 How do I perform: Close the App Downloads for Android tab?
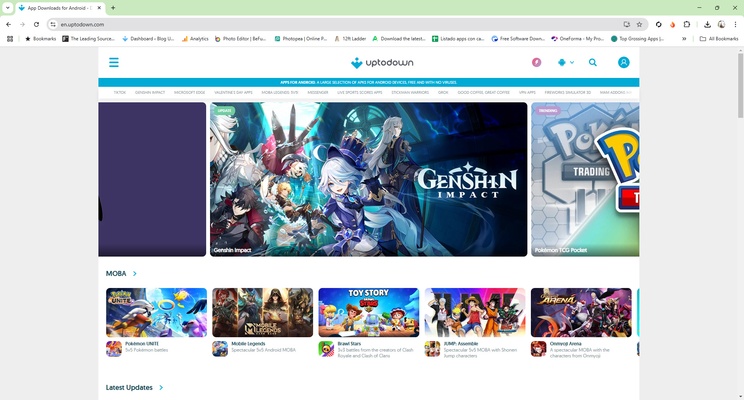tap(99, 8)
